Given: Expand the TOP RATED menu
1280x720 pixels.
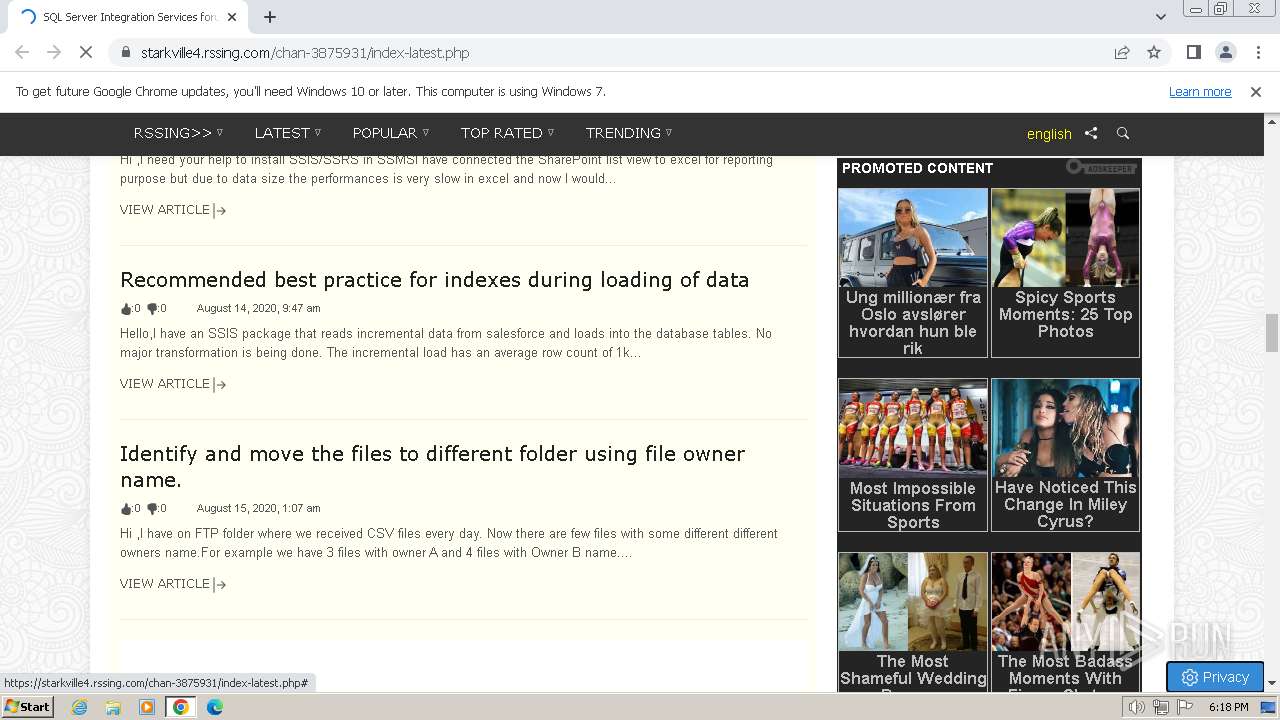Looking at the screenshot, I should click(x=507, y=133).
